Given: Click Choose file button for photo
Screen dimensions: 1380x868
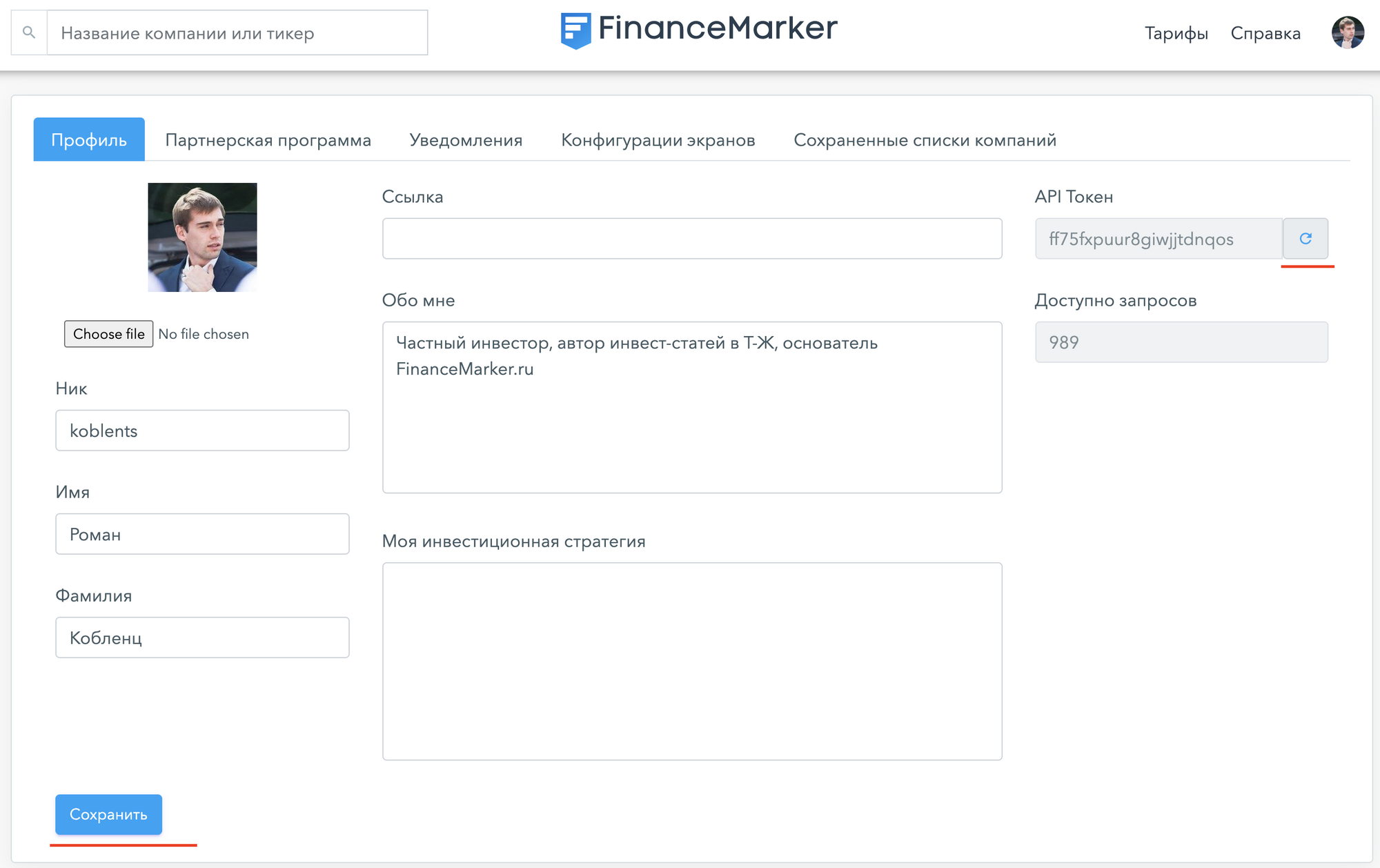Looking at the screenshot, I should (x=109, y=334).
